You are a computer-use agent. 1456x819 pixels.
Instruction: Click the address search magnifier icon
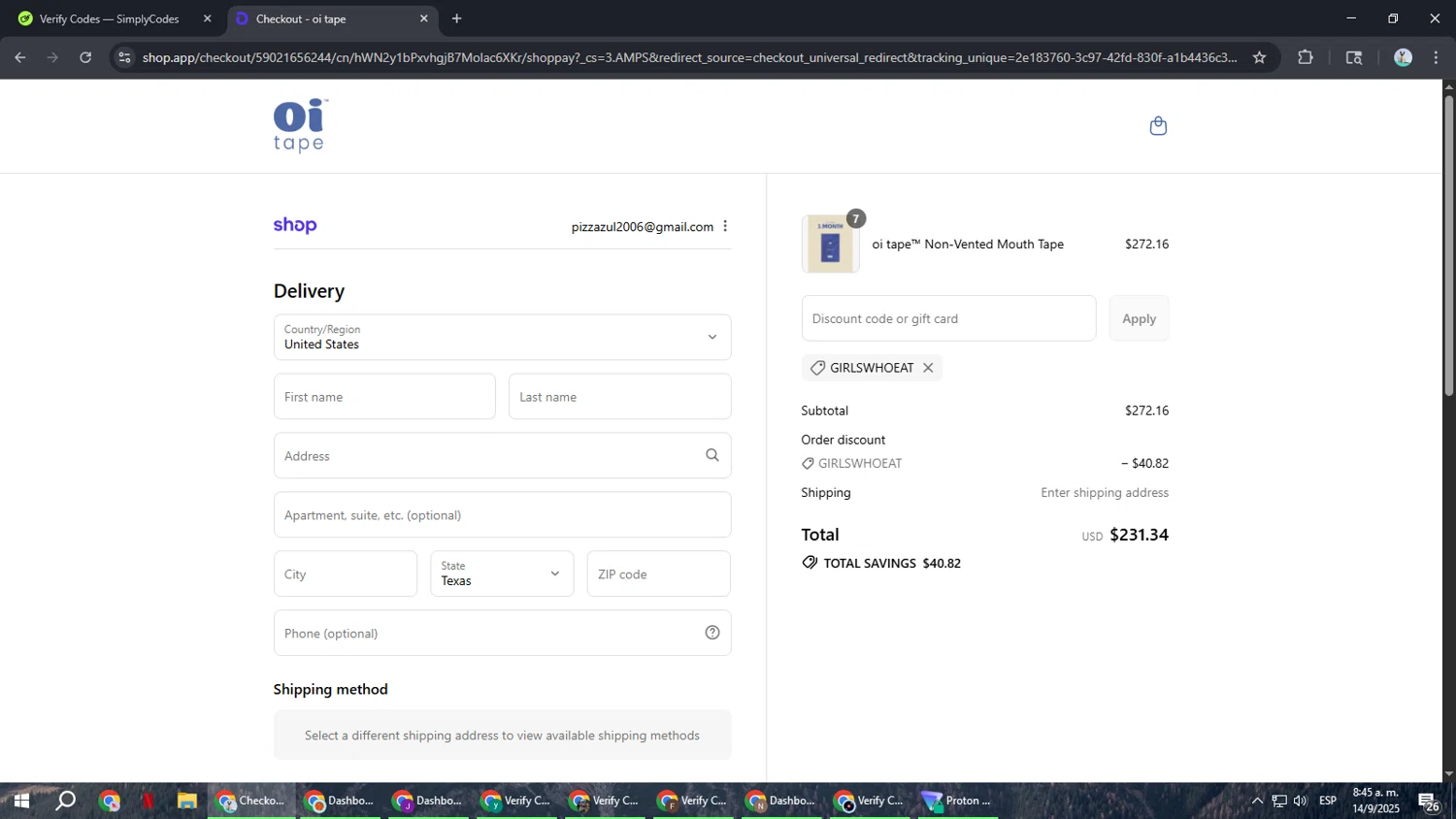pos(712,455)
